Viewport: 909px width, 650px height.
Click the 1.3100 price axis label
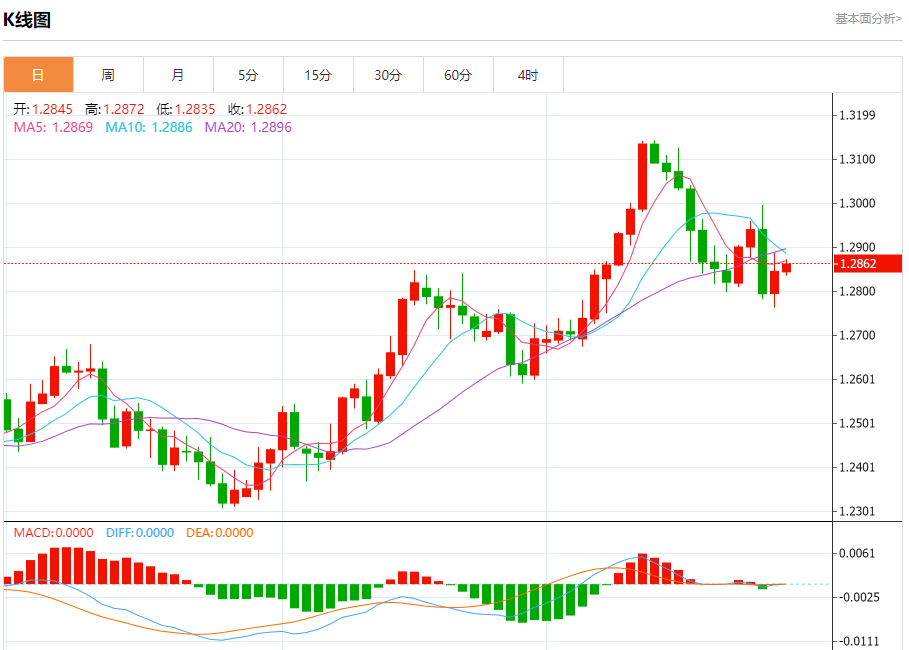[x=857, y=159]
